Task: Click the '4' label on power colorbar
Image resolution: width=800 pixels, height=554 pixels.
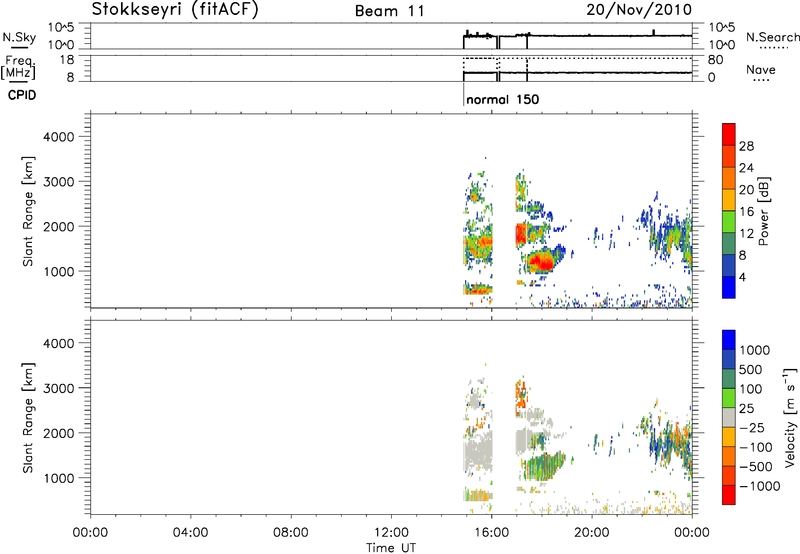Action: pyautogui.click(x=742, y=278)
